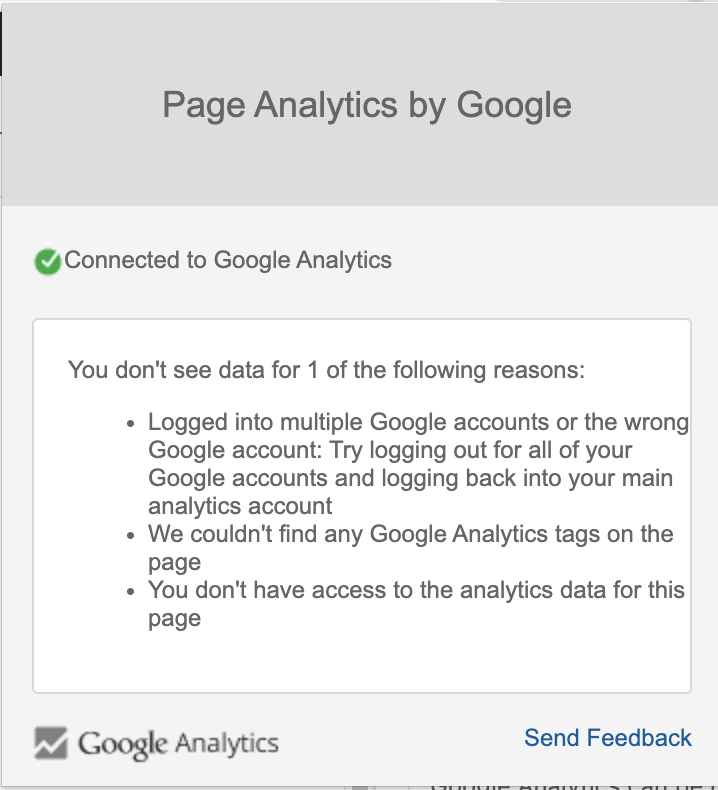This screenshot has width=718, height=790.
Task: Click the "analytics account" line in the first reason
Action: click(x=240, y=506)
